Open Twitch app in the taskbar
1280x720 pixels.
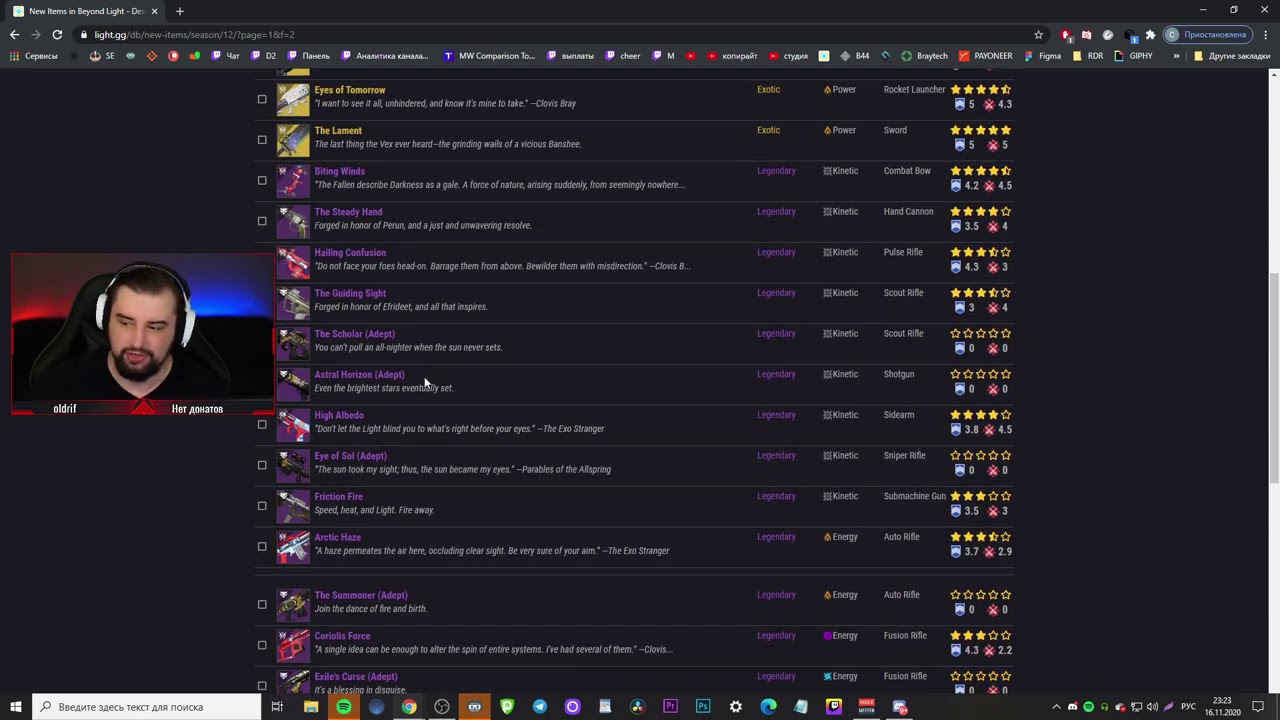pyautogui.click(x=834, y=707)
